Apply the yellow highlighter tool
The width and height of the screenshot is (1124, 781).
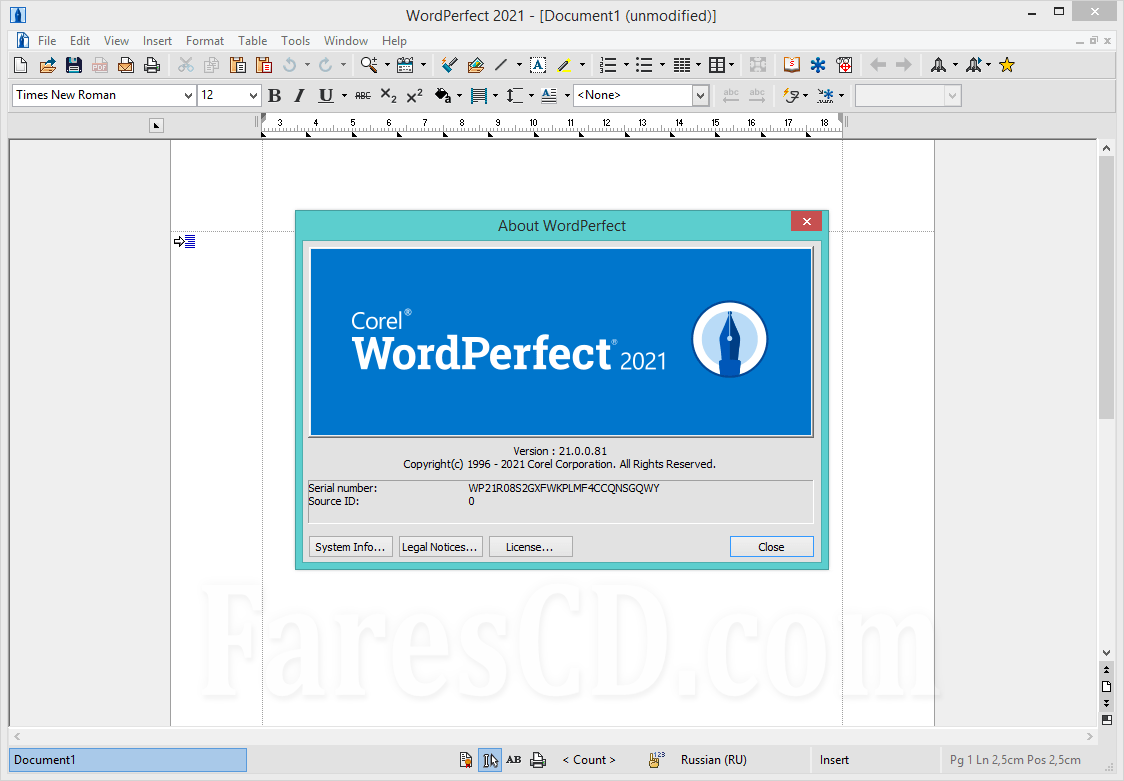pyautogui.click(x=564, y=65)
